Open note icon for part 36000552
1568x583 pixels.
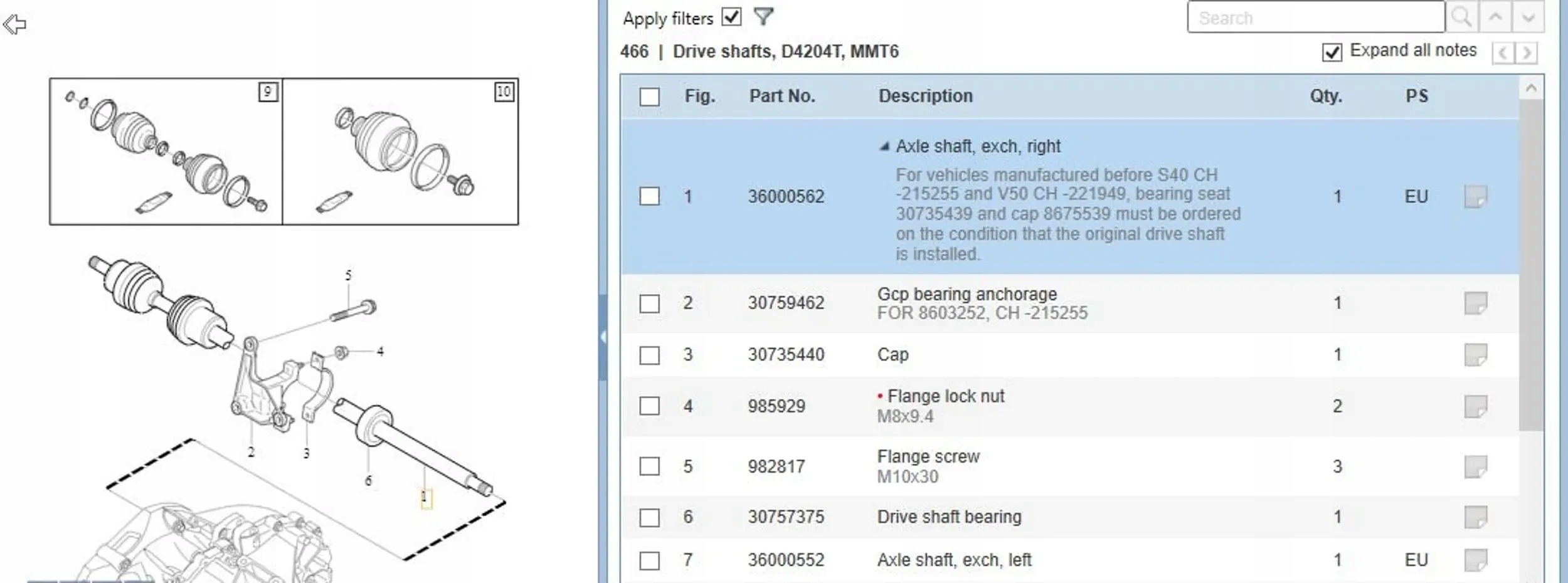[1475, 560]
